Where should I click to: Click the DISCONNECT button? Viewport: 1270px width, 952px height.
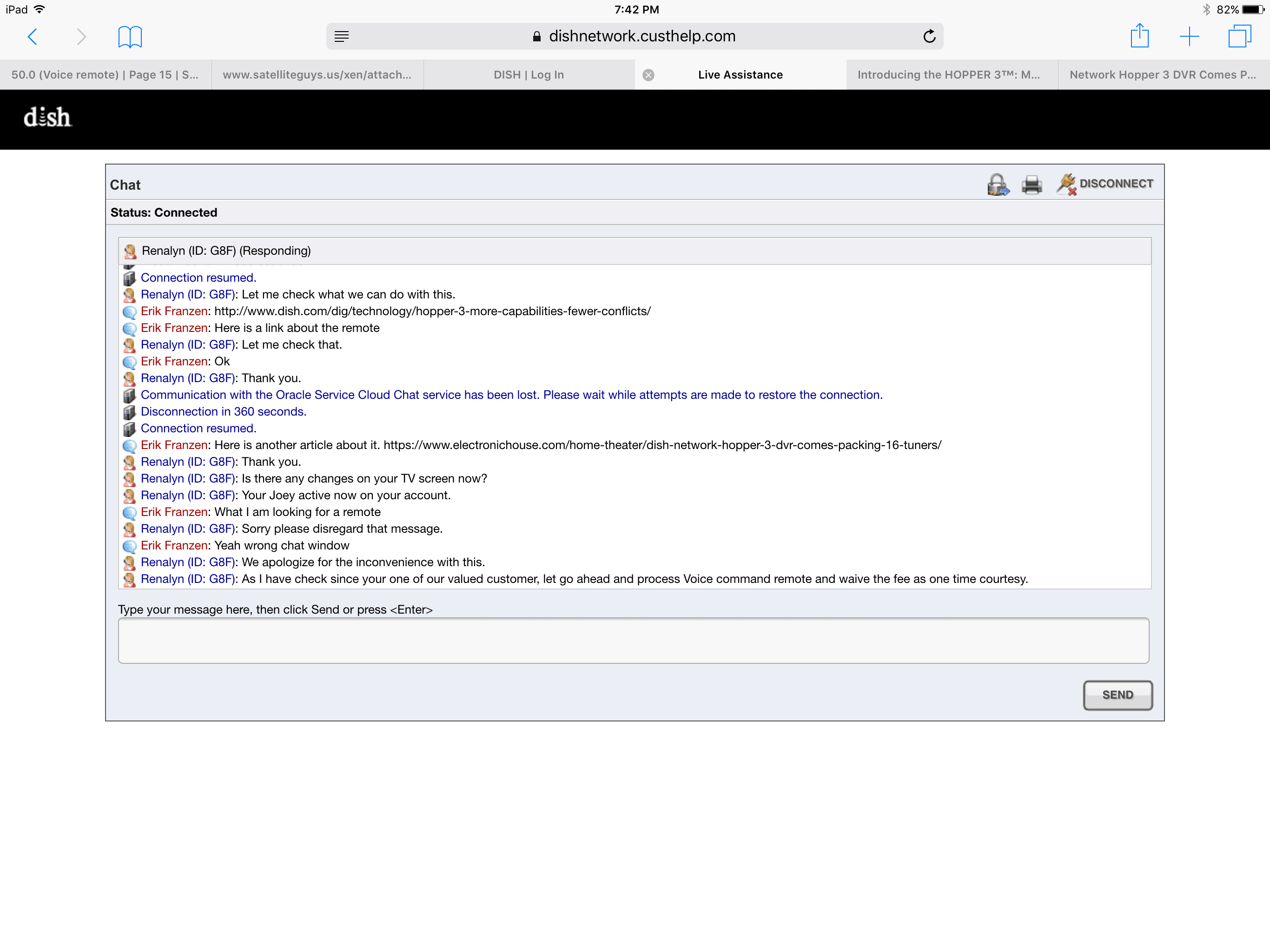click(1105, 184)
